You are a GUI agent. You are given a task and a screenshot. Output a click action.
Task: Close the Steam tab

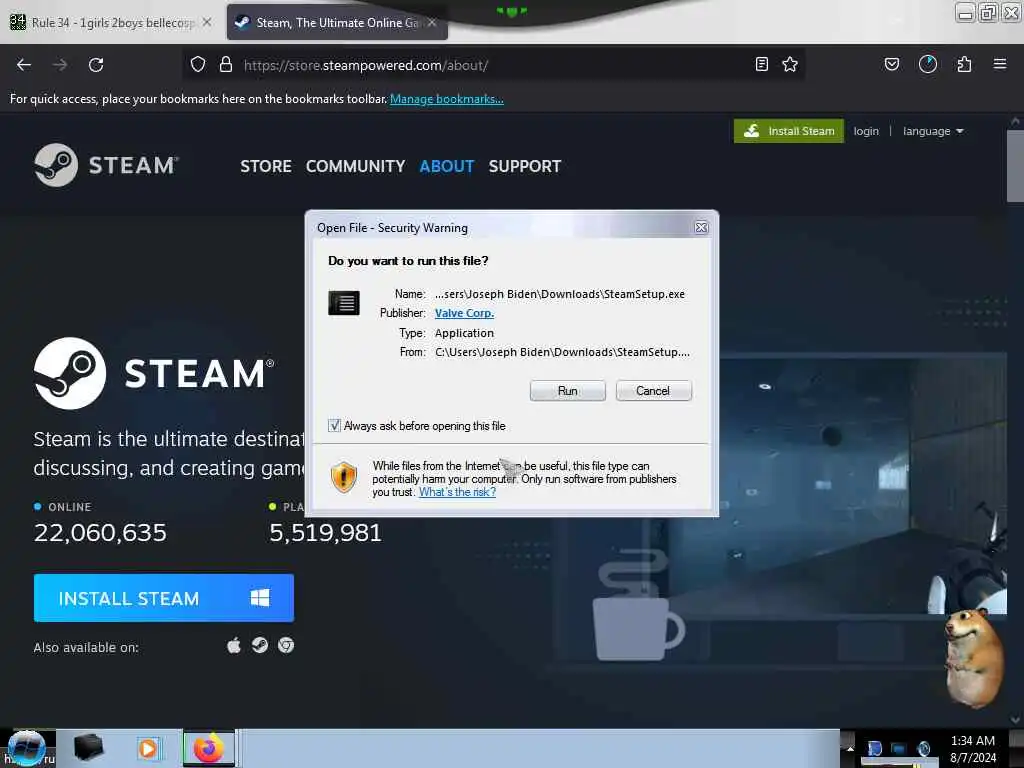click(432, 23)
